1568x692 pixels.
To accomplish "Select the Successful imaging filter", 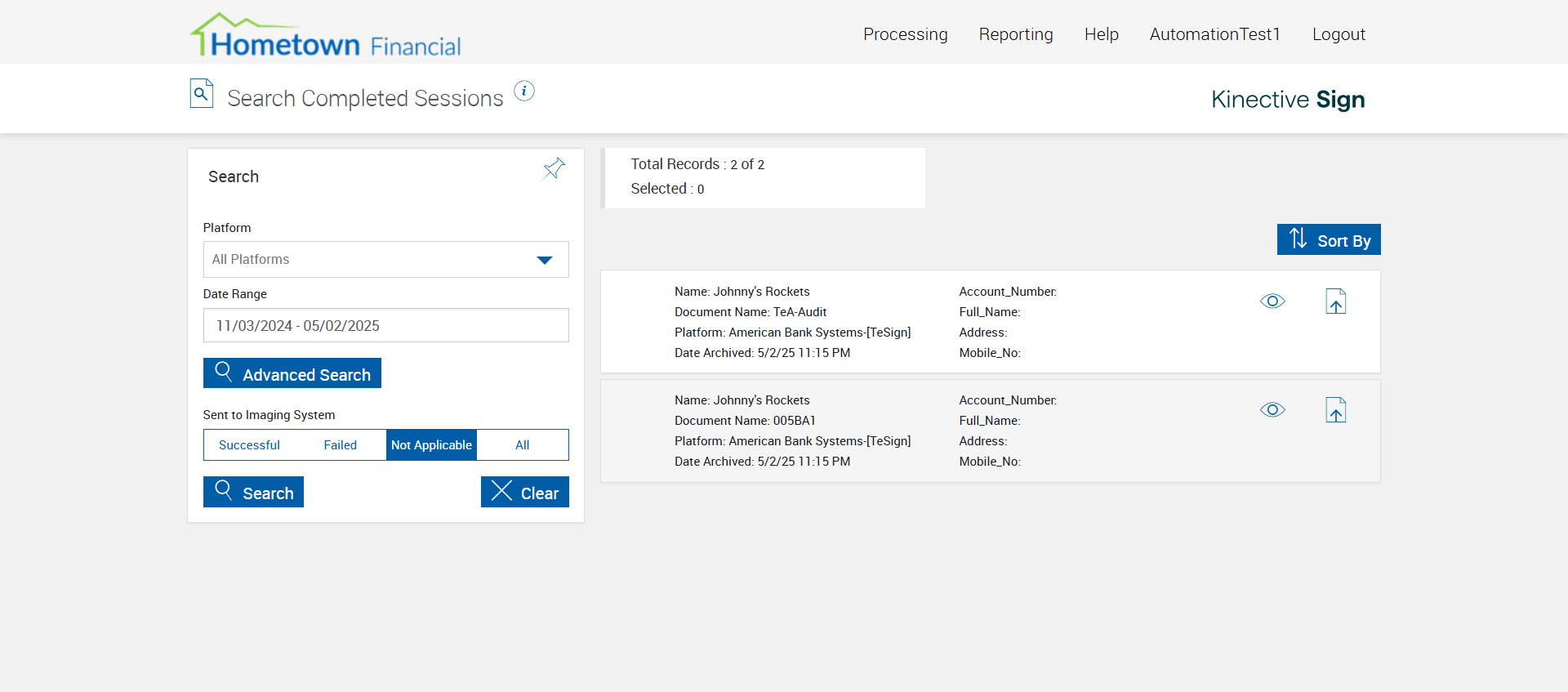I will (x=249, y=445).
